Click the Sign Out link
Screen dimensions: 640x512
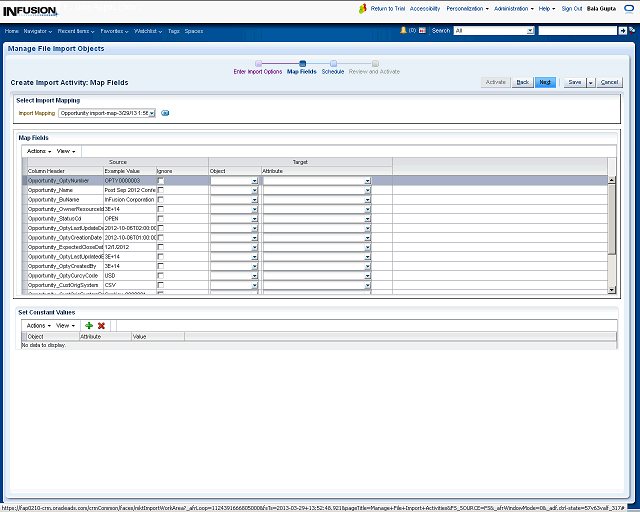(x=572, y=8)
